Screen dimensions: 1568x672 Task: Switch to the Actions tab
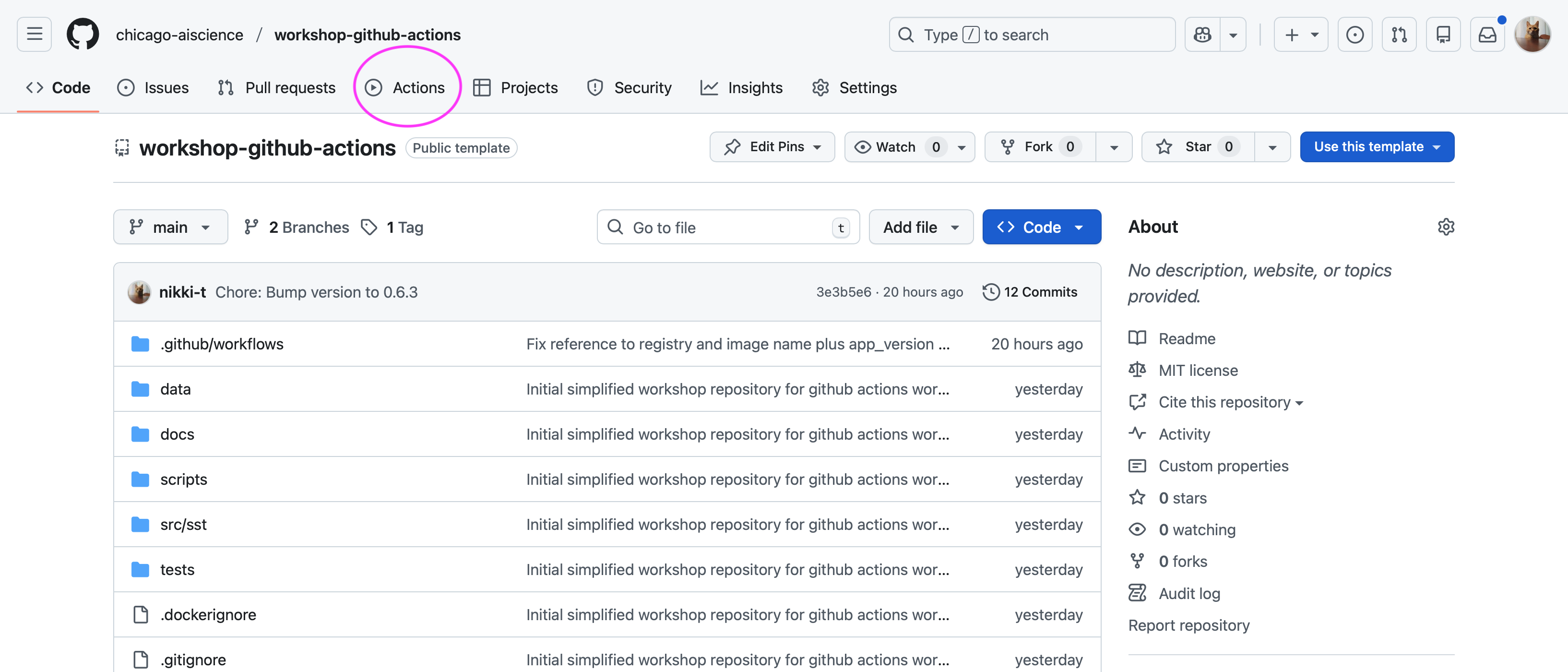pyautogui.click(x=419, y=87)
